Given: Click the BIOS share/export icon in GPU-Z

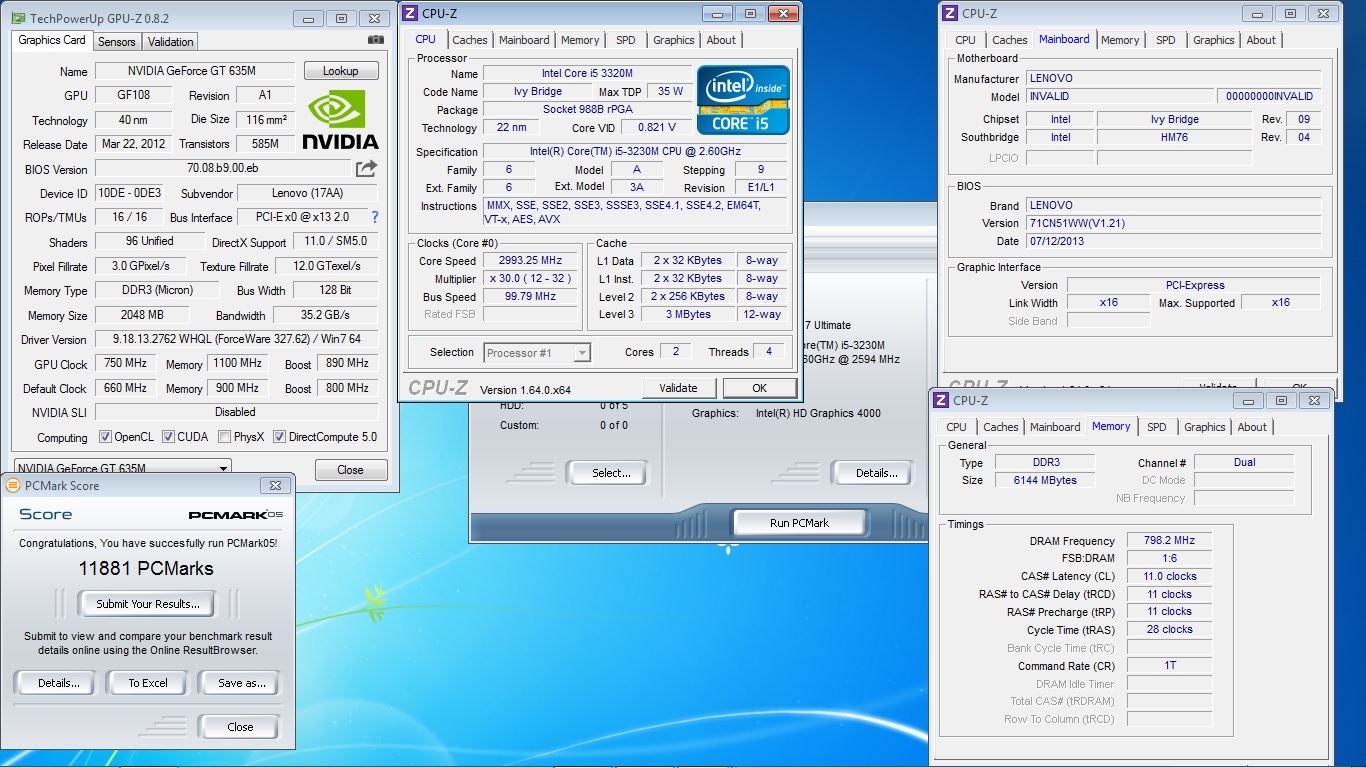Looking at the screenshot, I should pyautogui.click(x=366, y=169).
